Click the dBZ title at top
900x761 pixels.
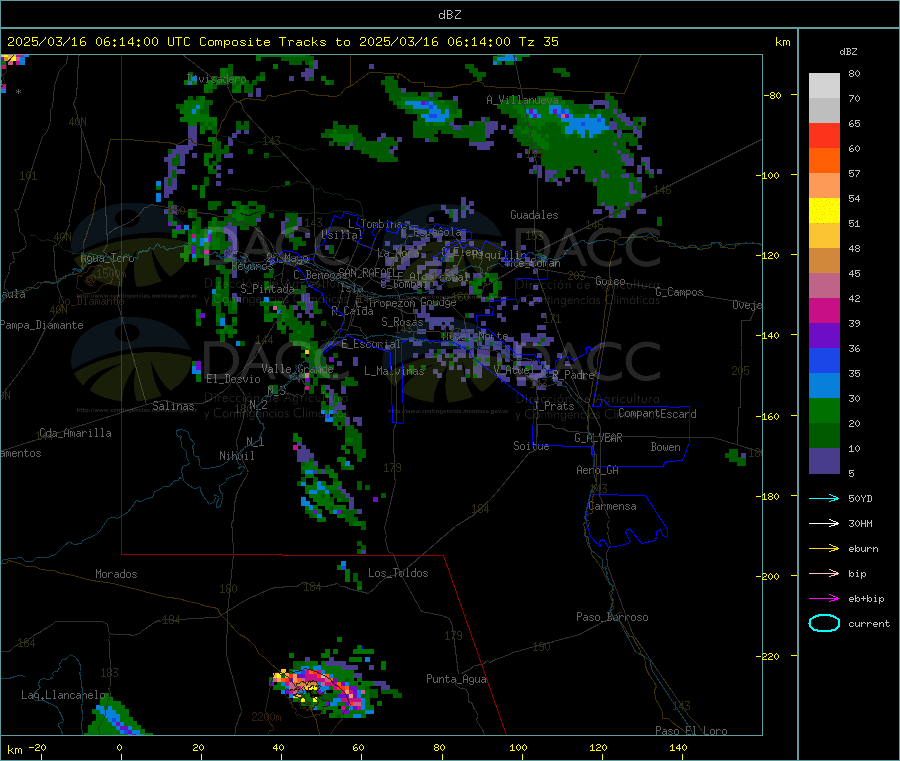click(x=449, y=15)
